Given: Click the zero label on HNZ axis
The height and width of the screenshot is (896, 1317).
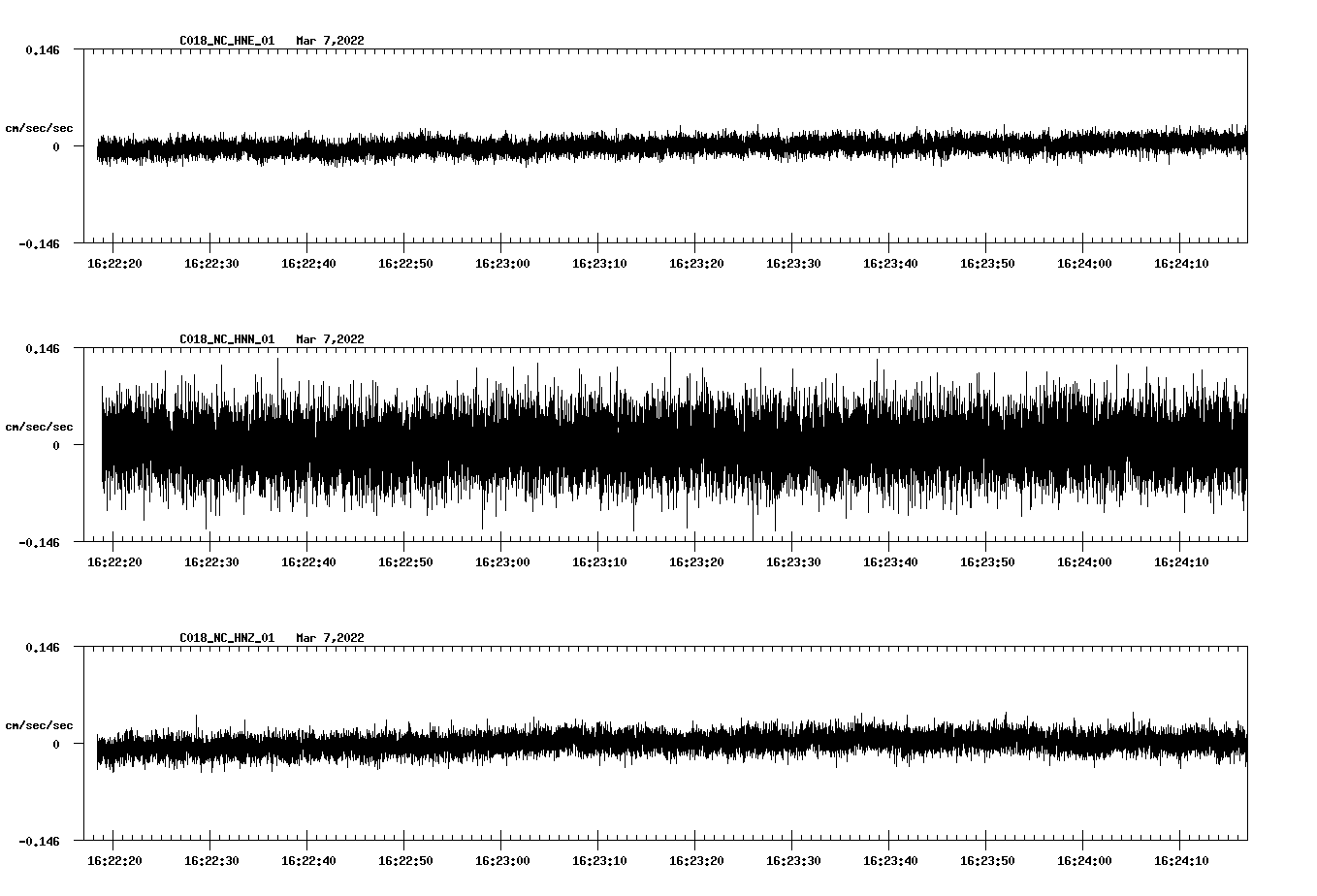Looking at the screenshot, I should click(56, 745).
